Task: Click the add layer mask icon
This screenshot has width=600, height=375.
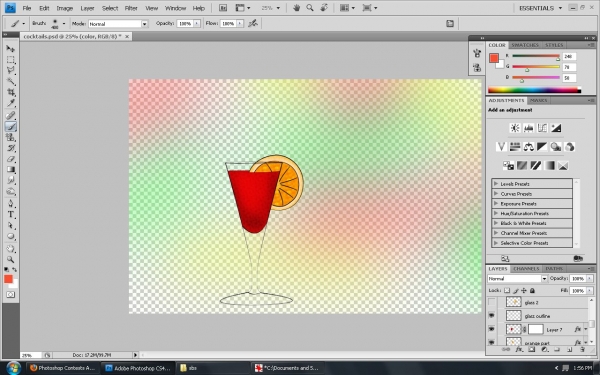Action: (x=532, y=350)
